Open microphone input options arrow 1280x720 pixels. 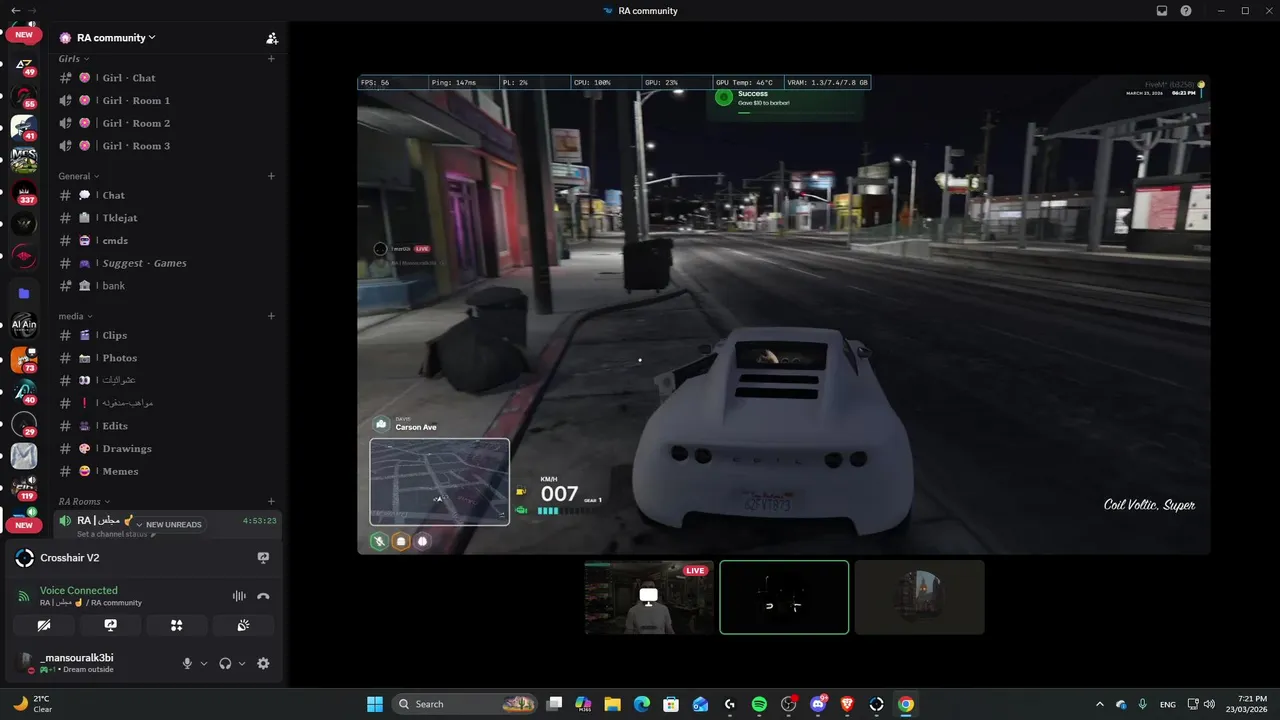point(204,663)
